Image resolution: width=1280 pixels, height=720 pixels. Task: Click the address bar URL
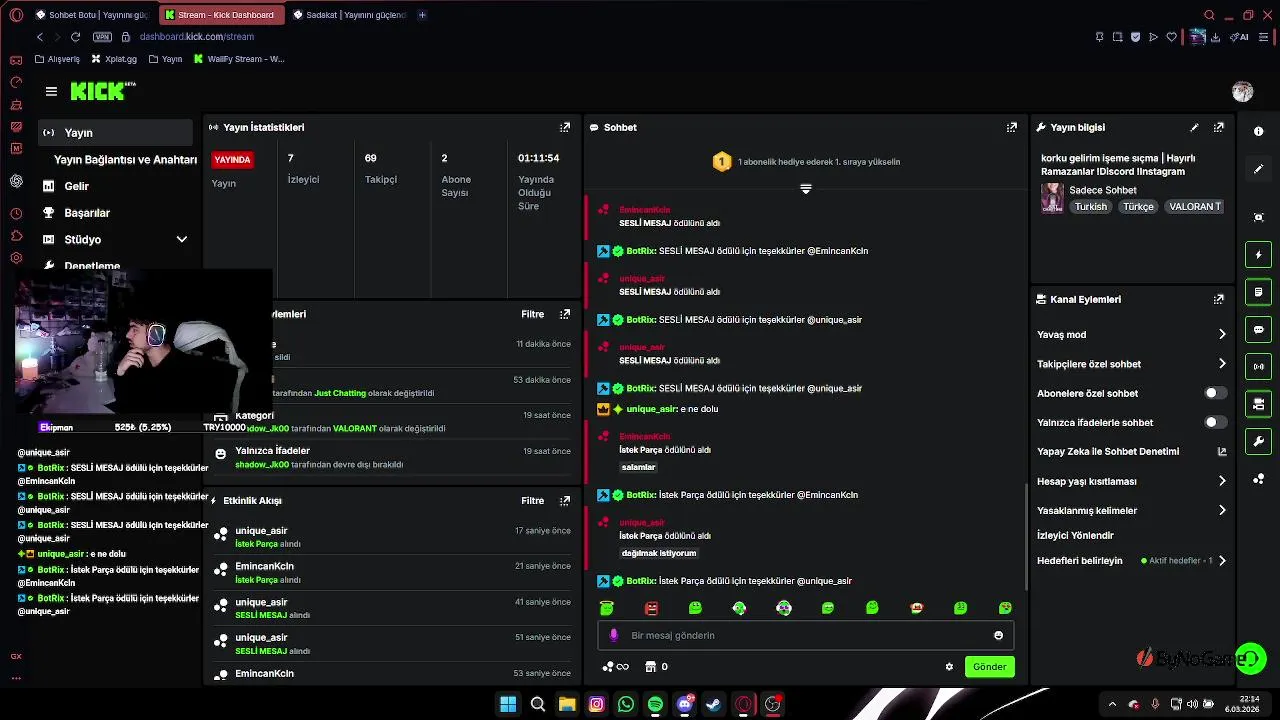coord(197,37)
